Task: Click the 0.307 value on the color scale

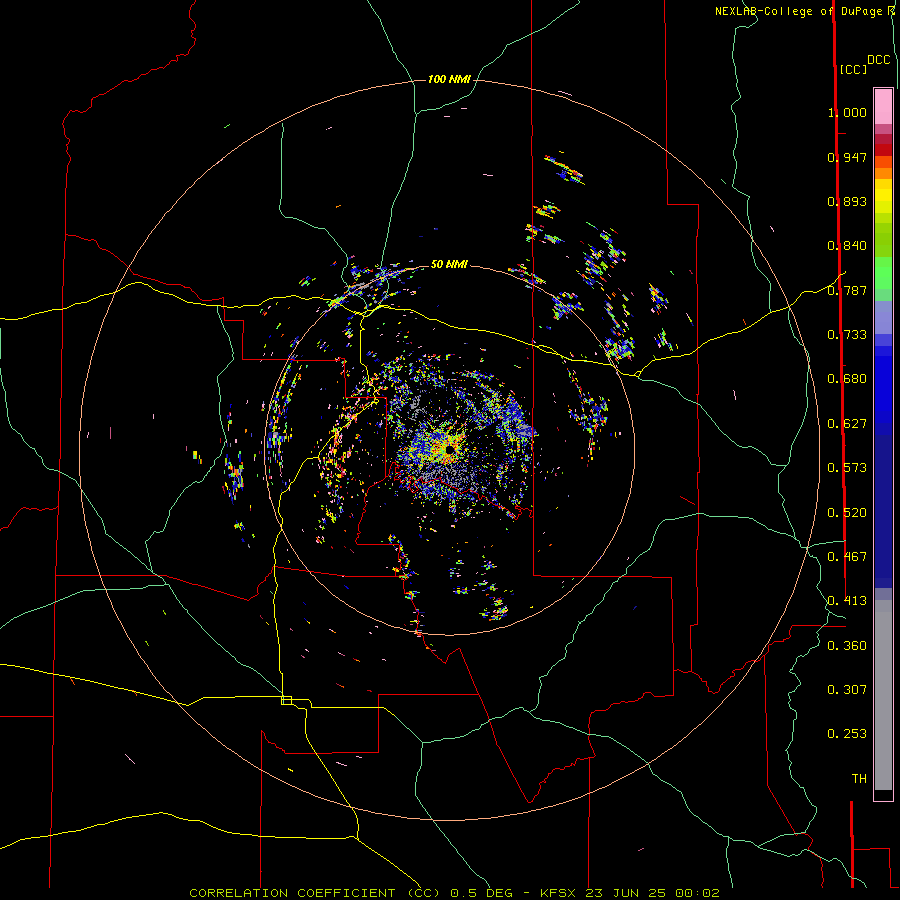Action: [x=847, y=690]
